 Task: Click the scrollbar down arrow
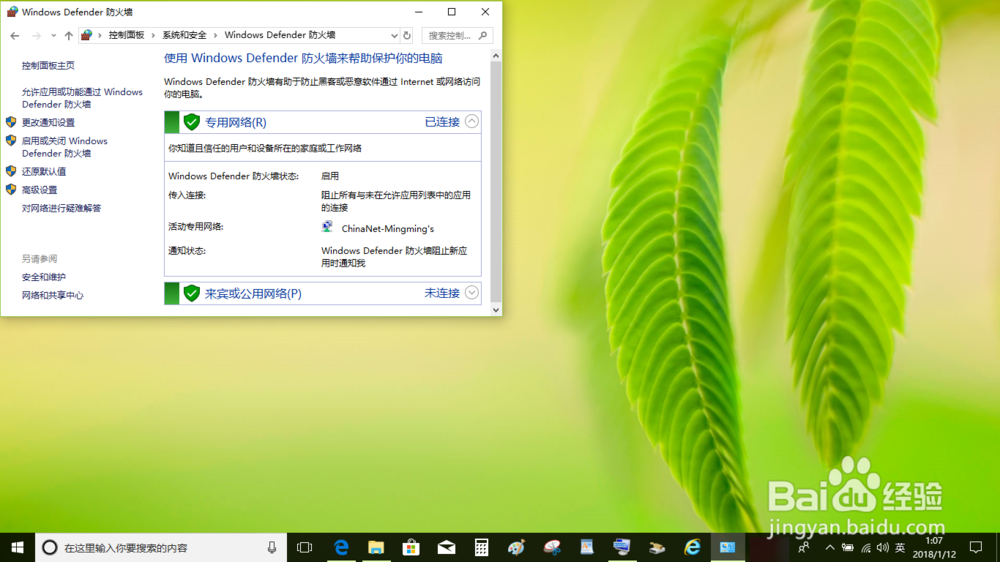(x=496, y=310)
